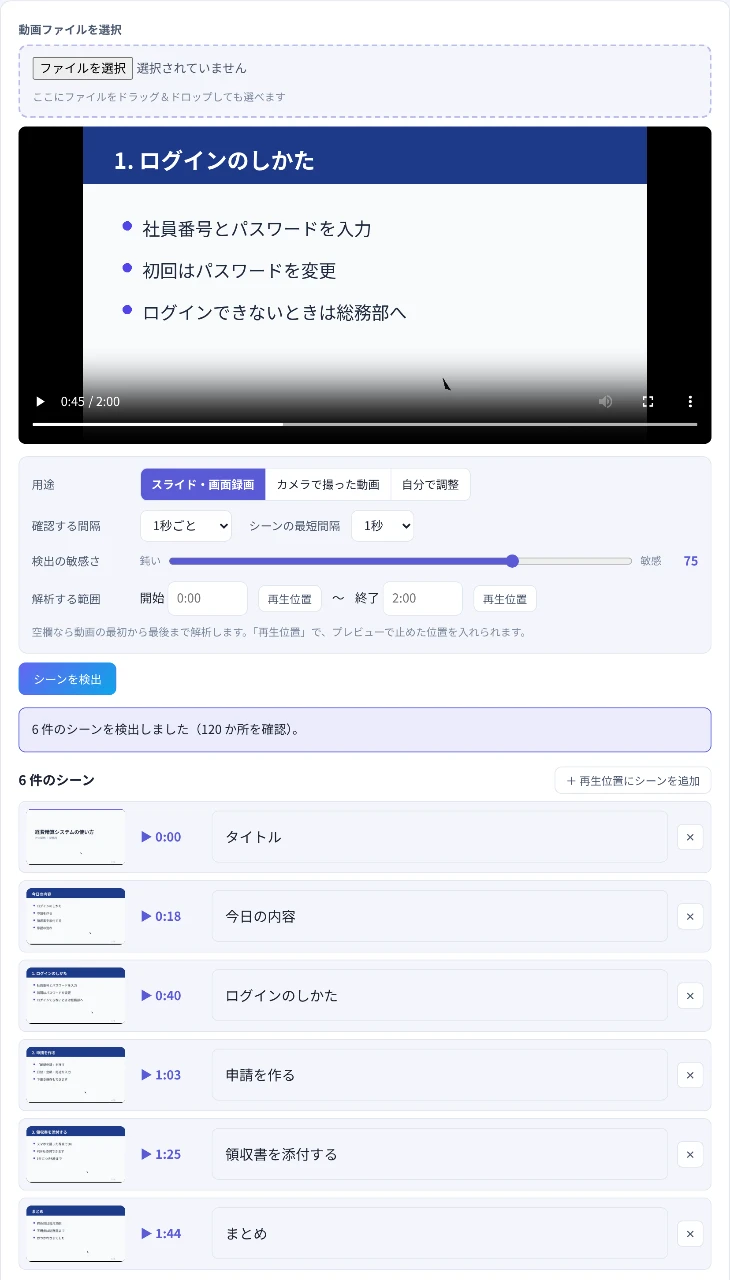Remove the 今日の内容 scene with ×
This screenshot has height=1280, width=730.
click(690, 916)
